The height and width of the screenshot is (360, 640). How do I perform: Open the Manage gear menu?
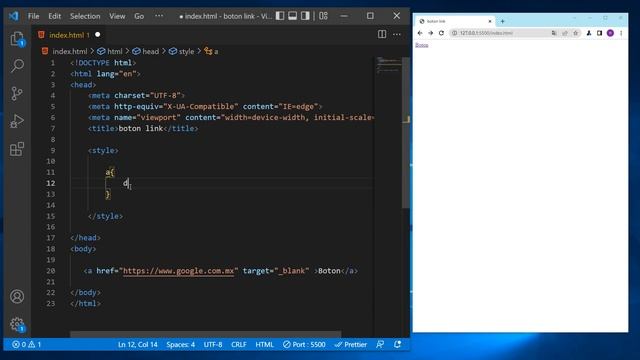click(x=17, y=324)
